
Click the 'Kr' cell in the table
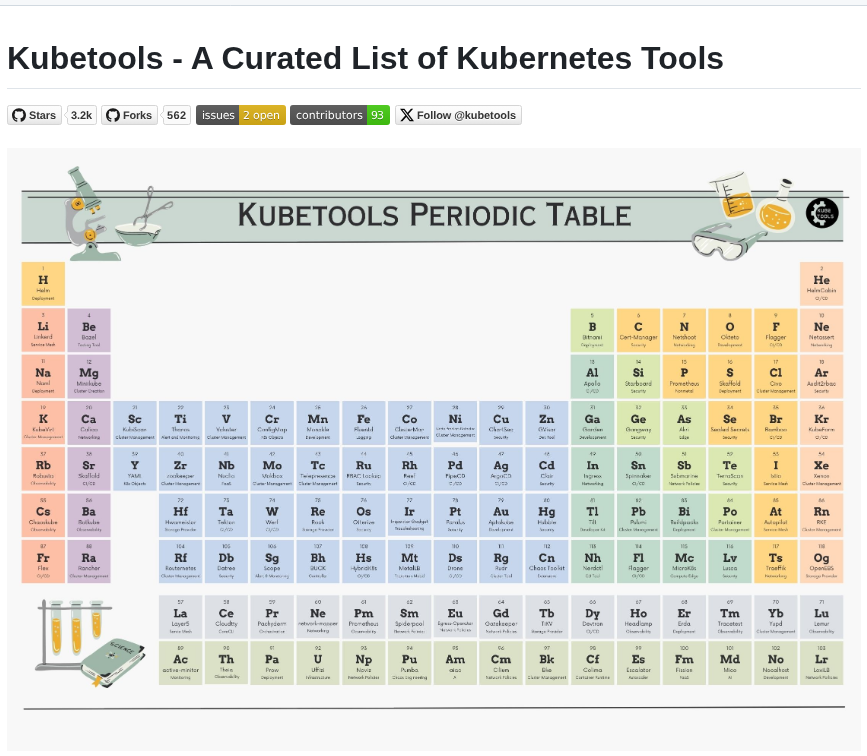pos(821,423)
